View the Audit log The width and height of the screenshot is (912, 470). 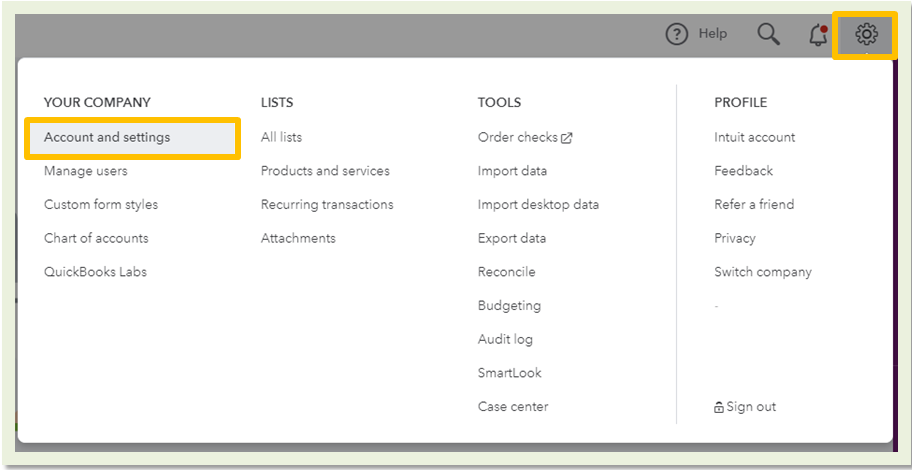pyautogui.click(x=505, y=339)
